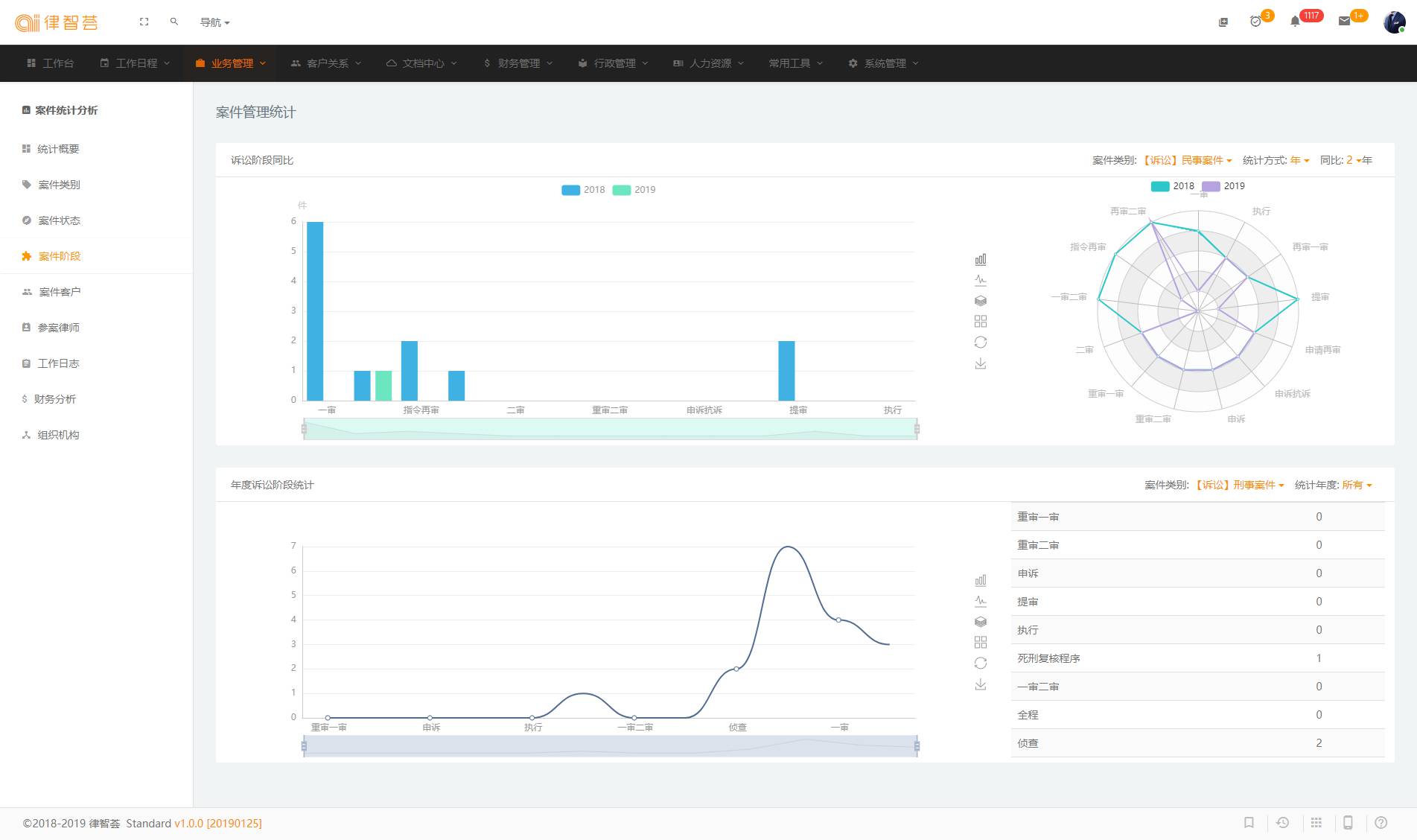The height and width of the screenshot is (840, 1417).
Task: Refresh the upper bar chart via restore icon
Action: click(981, 343)
